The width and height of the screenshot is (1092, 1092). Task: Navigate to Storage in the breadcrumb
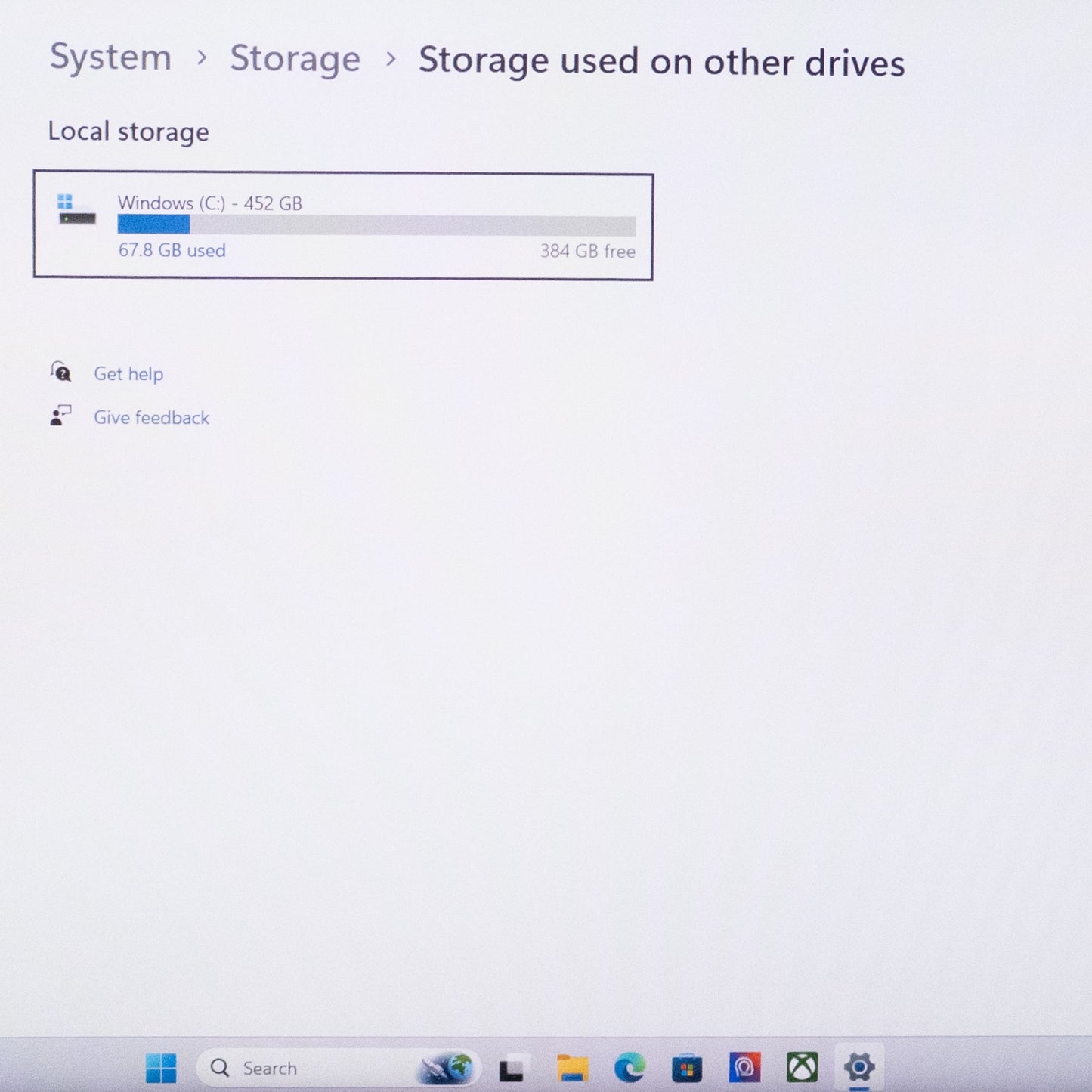pyautogui.click(x=295, y=59)
